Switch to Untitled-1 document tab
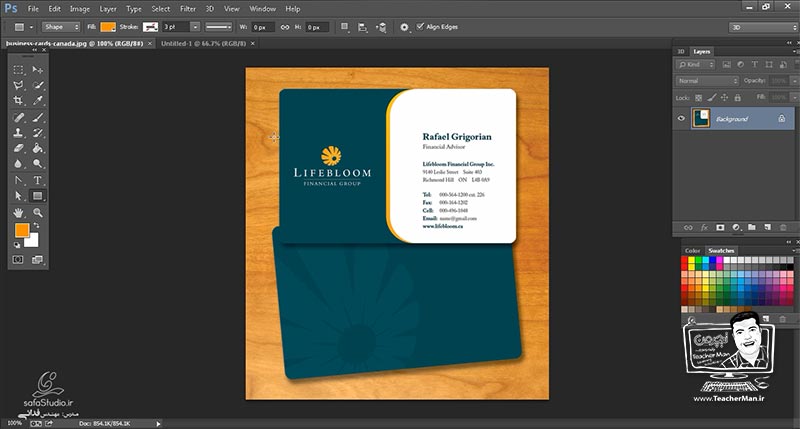This screenshot has width=800, height=429. 204,43
